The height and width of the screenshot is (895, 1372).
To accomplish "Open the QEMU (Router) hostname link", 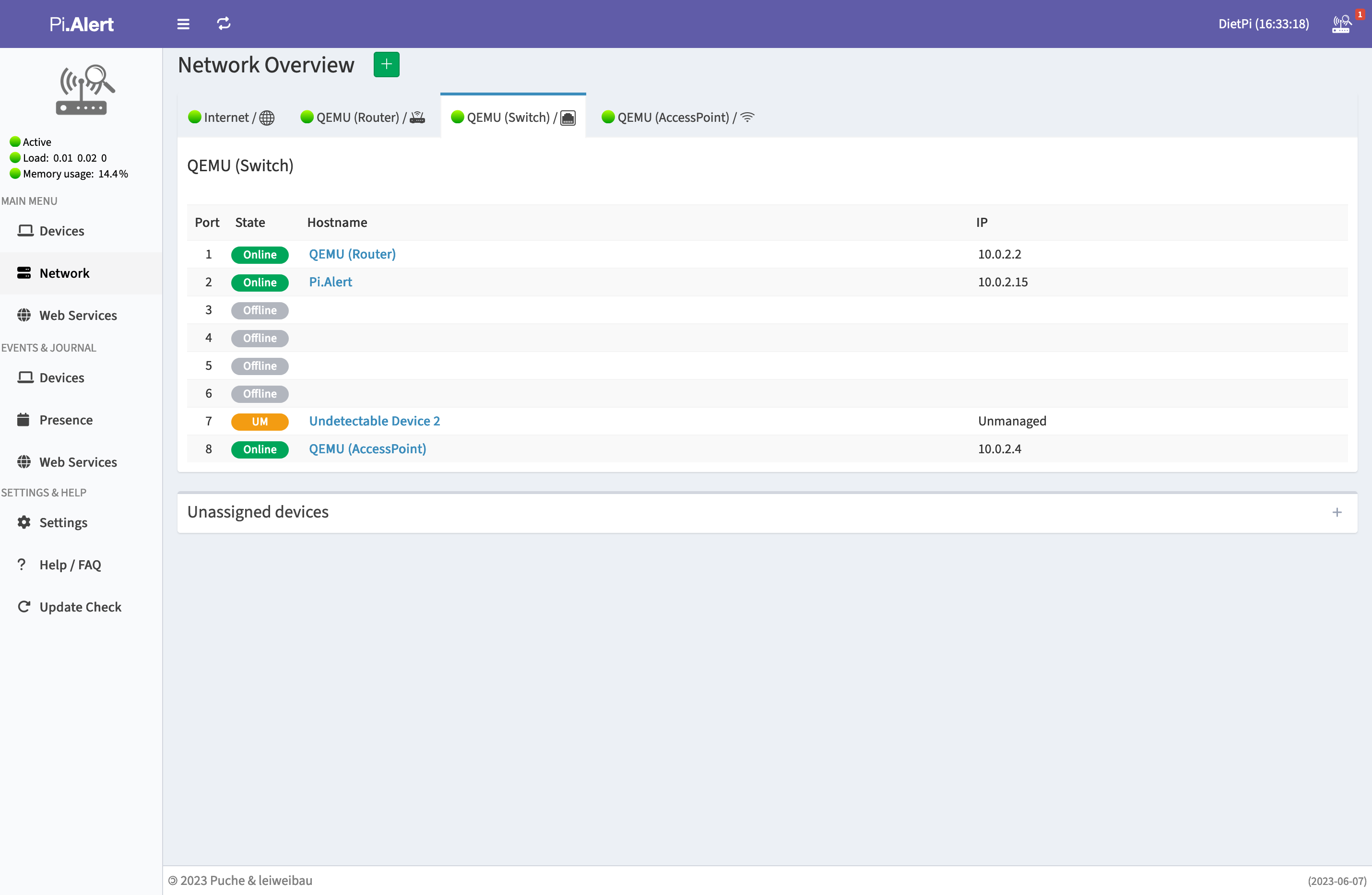I will coord(352,254).
